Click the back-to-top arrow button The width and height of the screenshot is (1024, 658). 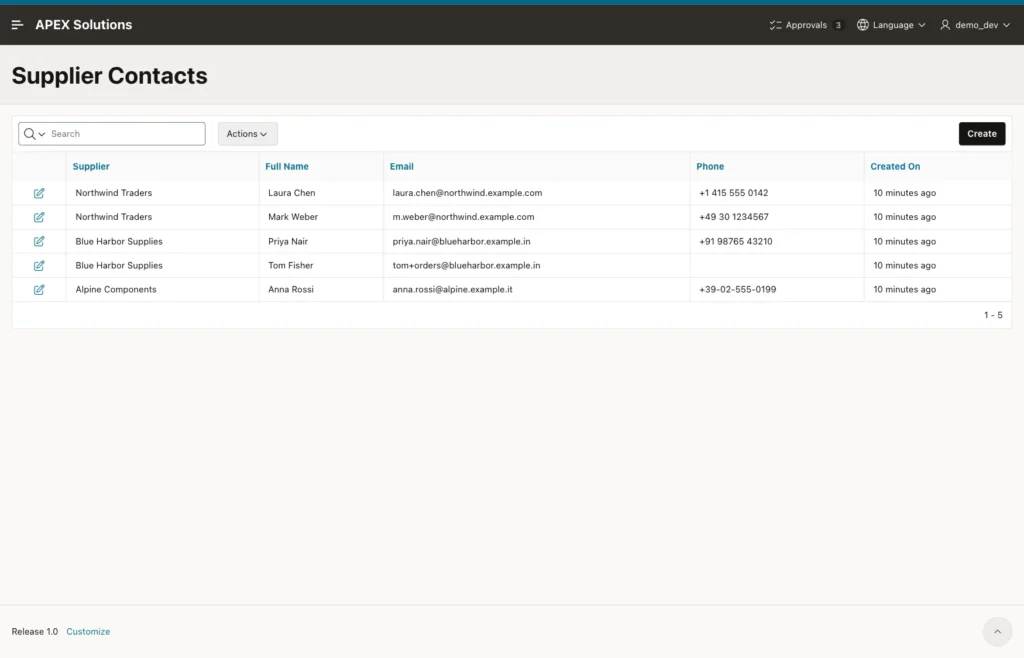pyautogui.click(x=997, y=631)
